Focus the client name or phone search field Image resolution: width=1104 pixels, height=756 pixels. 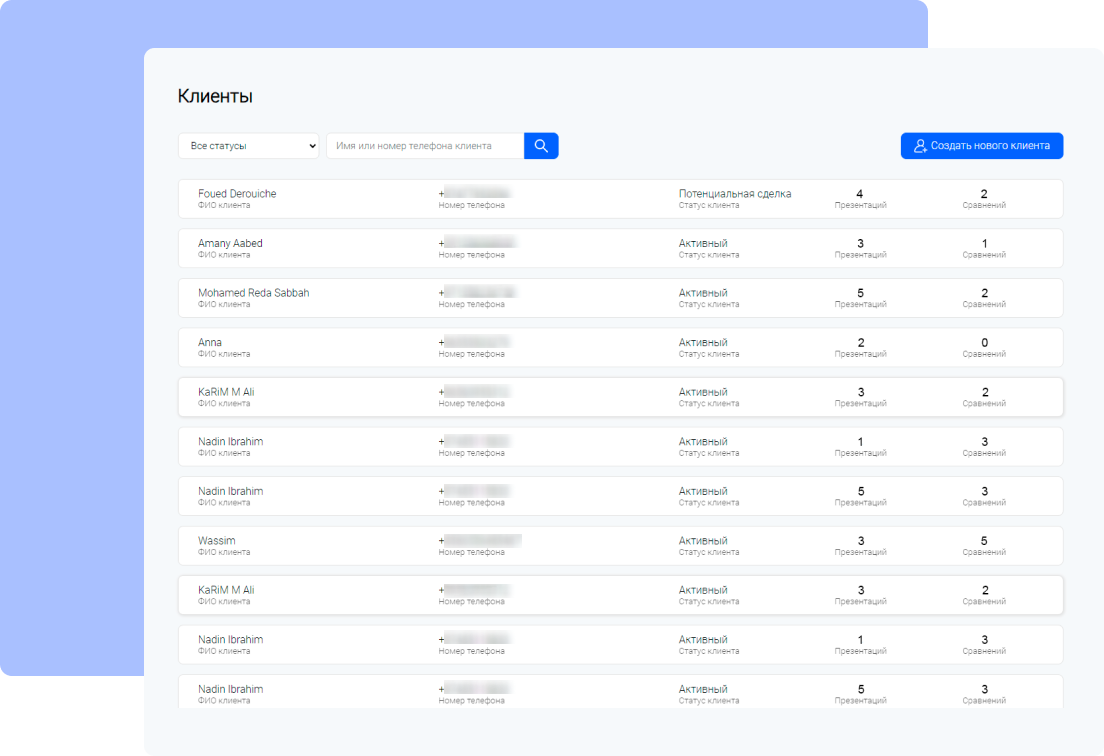click(x=425, y=146)
